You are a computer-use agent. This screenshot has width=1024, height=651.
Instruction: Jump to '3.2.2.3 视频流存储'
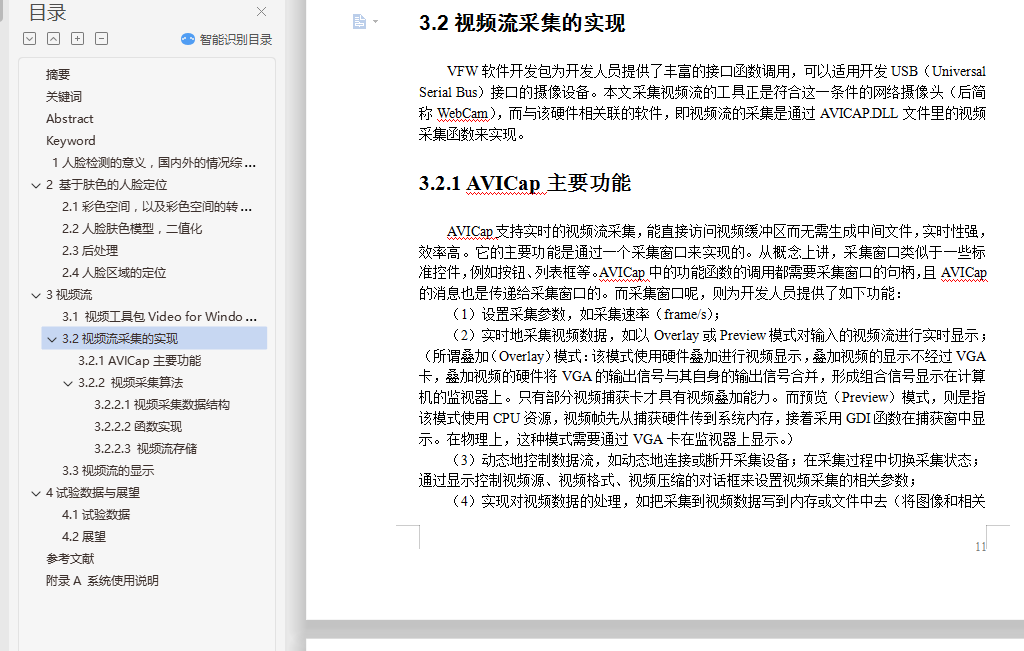click(146, 449)
